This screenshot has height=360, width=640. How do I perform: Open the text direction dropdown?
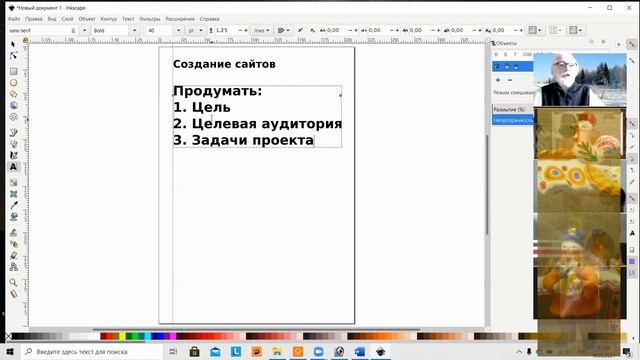pyautogui.click(x=576, y=30)
